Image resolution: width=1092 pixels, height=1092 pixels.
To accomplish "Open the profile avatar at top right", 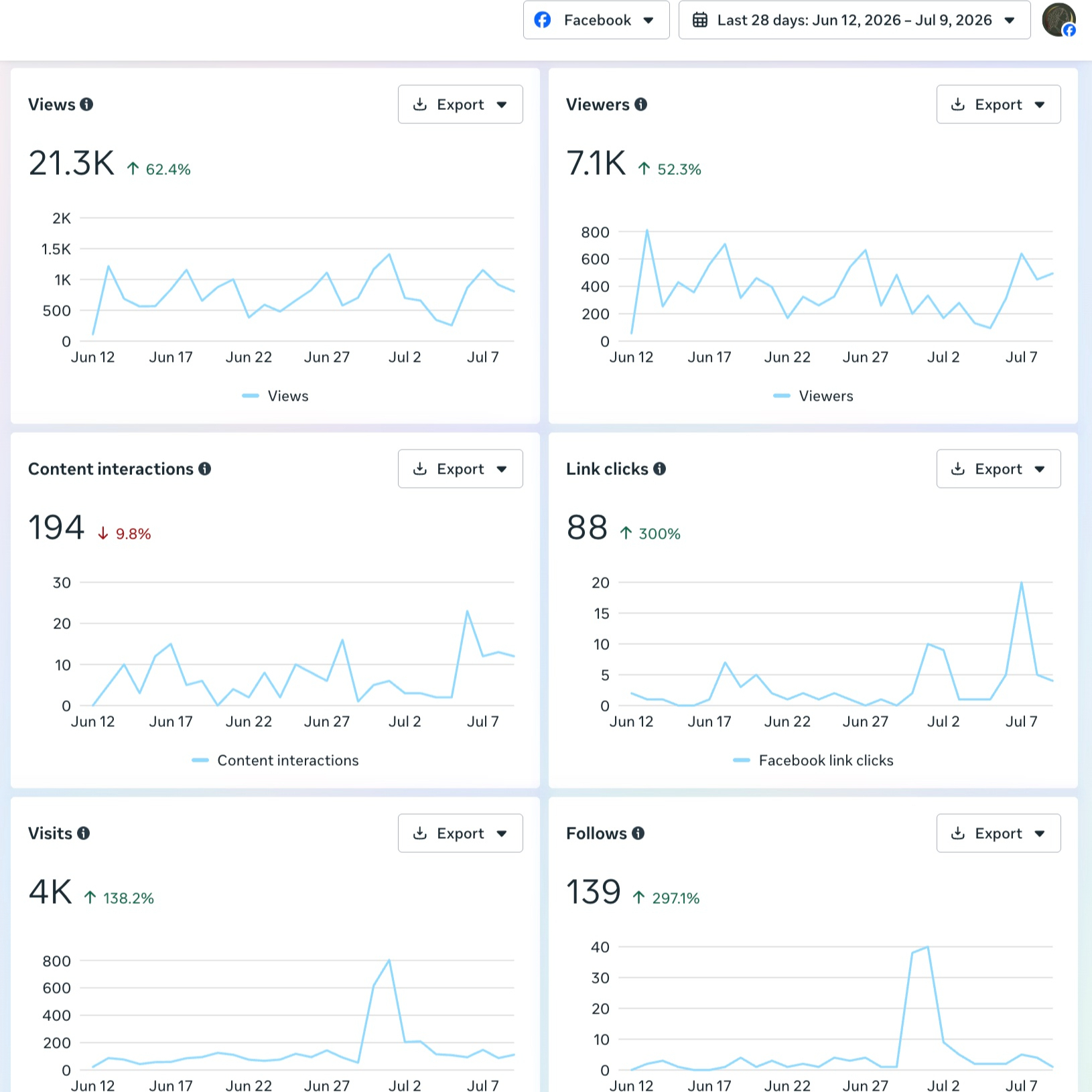I will point(1059,19).
